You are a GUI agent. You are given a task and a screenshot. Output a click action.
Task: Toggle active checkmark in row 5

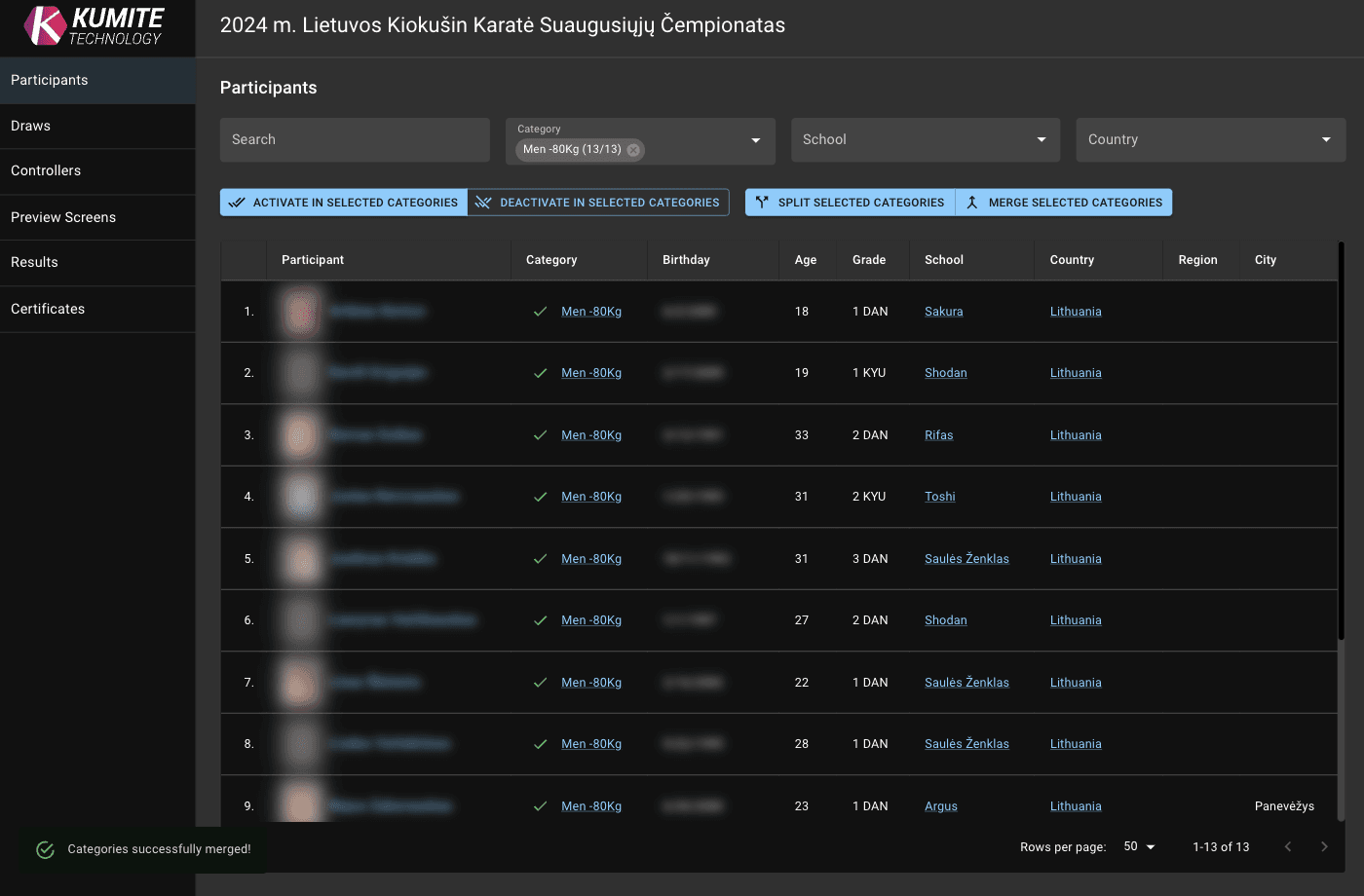[x=540, y=559]
